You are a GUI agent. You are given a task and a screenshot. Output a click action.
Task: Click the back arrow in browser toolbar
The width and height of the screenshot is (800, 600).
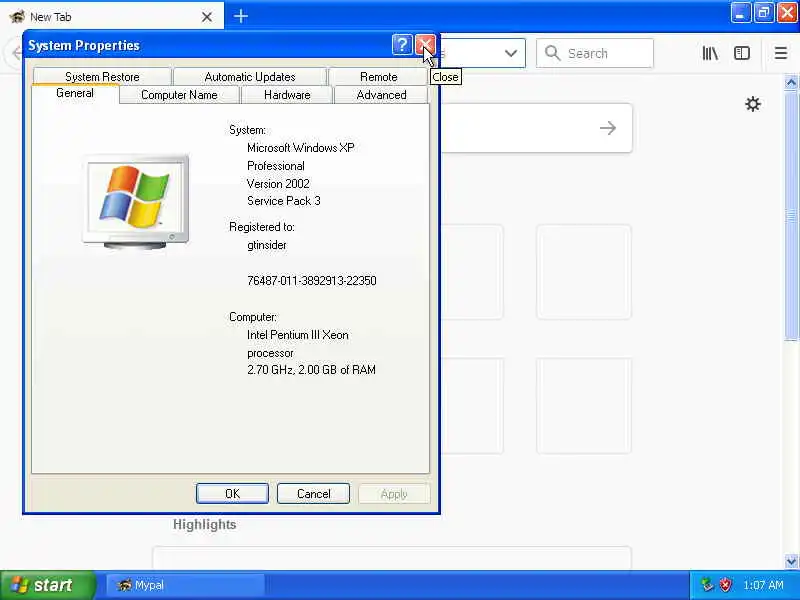point(16,53)
